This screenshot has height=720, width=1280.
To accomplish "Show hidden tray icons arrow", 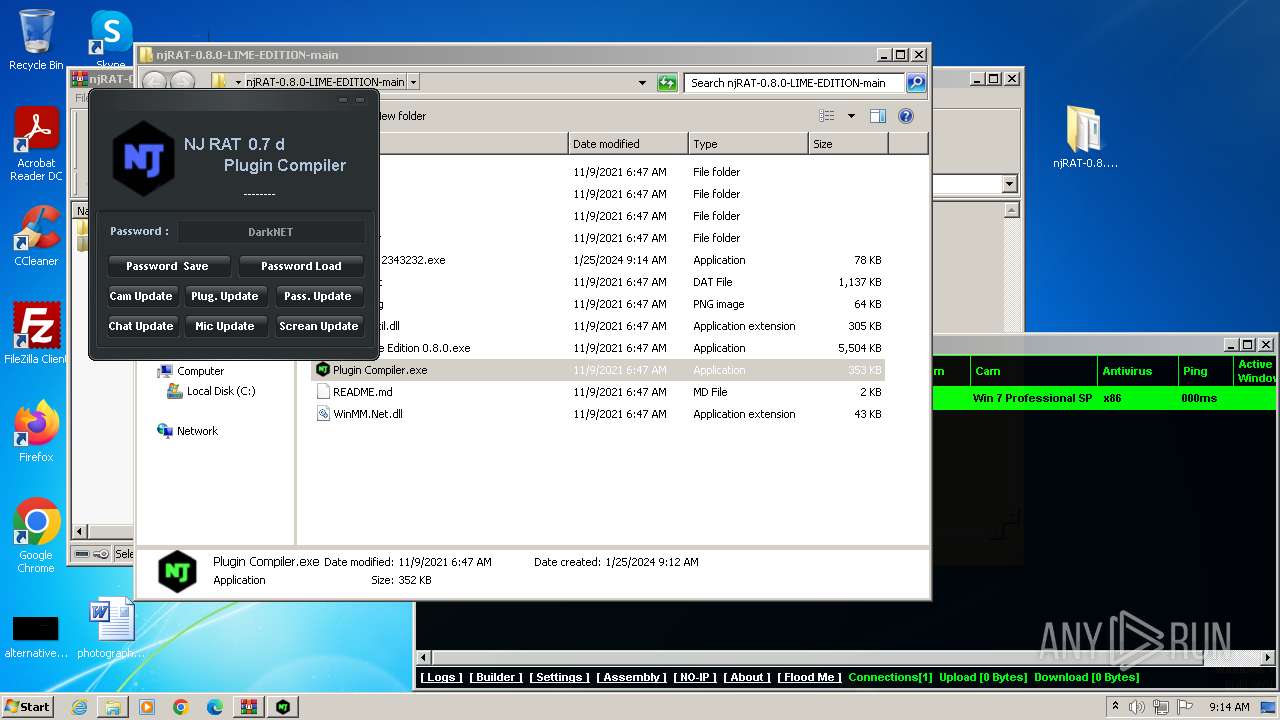I will point(1115,707).
